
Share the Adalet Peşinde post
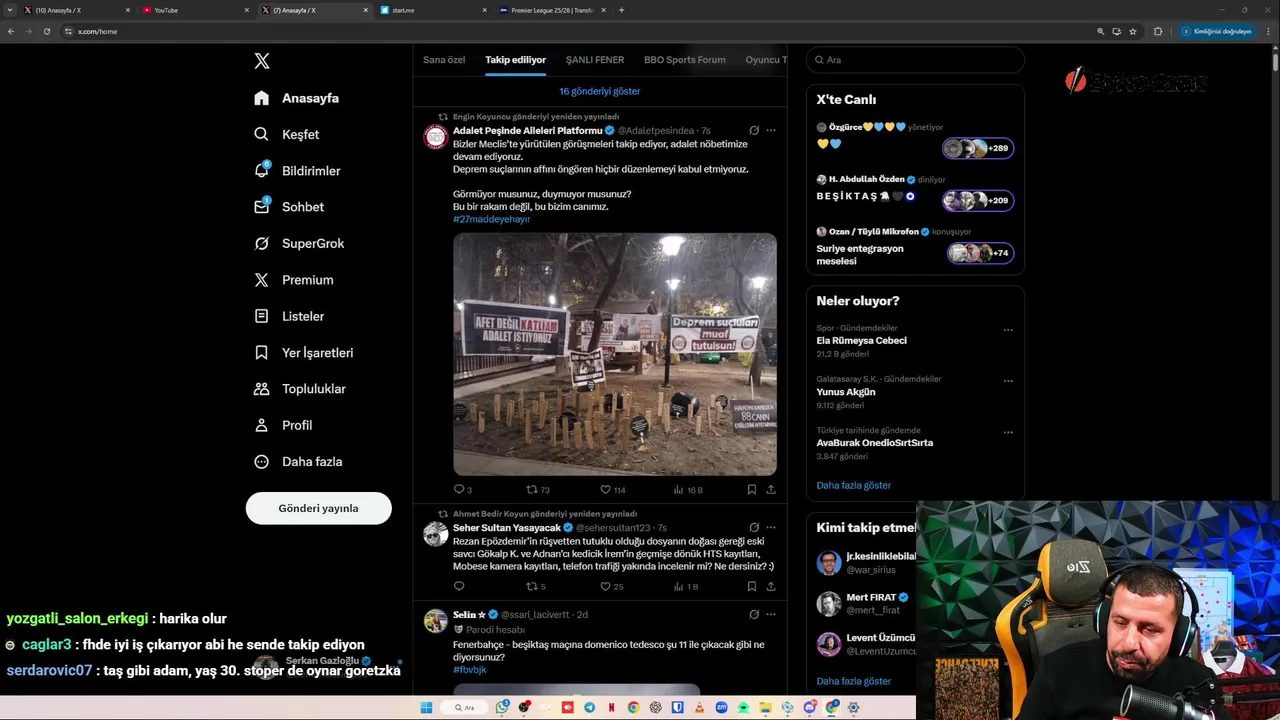[x=771, y=490]
